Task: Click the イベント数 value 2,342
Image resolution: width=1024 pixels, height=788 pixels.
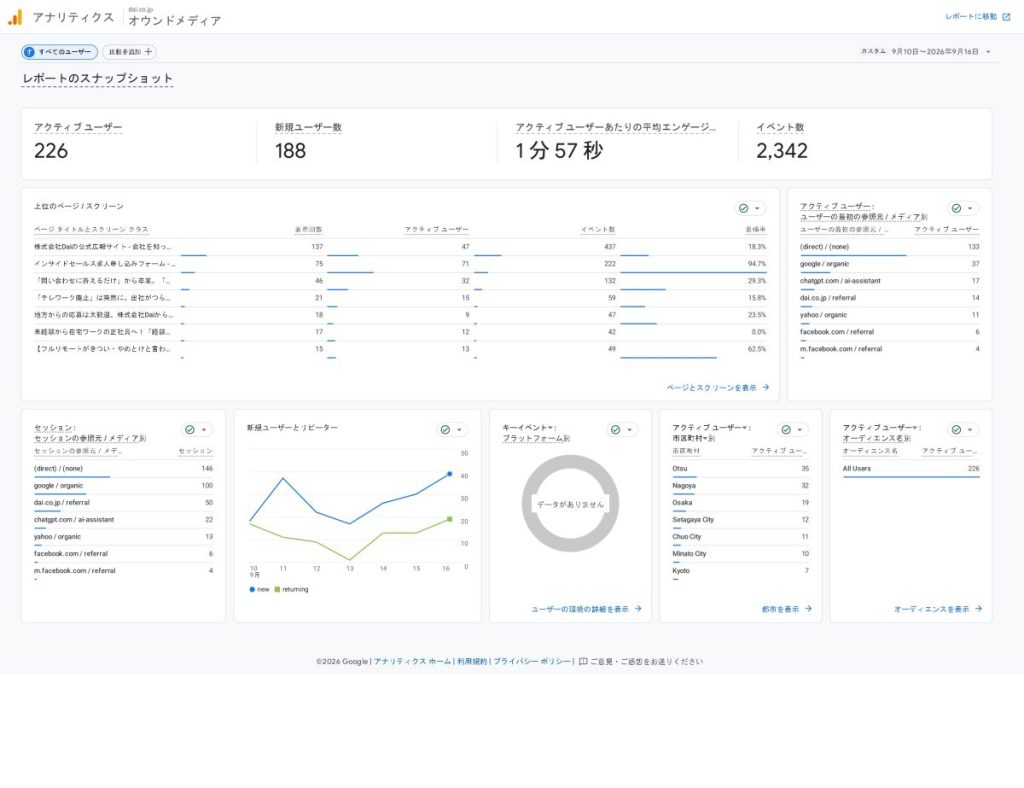Action: point(782,151)
